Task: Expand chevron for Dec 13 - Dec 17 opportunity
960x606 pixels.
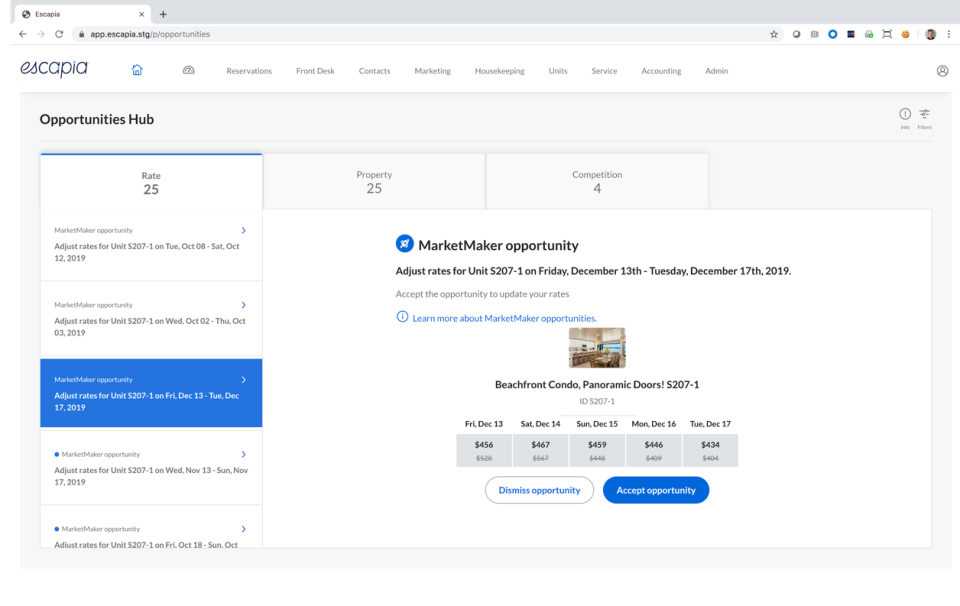Action: [x=244, y=380]
